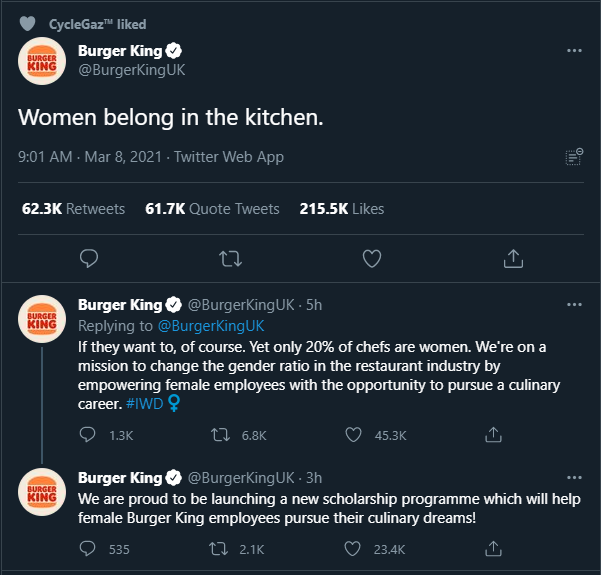601x575 pixels.
Task: Open the 215.5K Likes list
Action: pyautogui.click(x=342, y=209)
